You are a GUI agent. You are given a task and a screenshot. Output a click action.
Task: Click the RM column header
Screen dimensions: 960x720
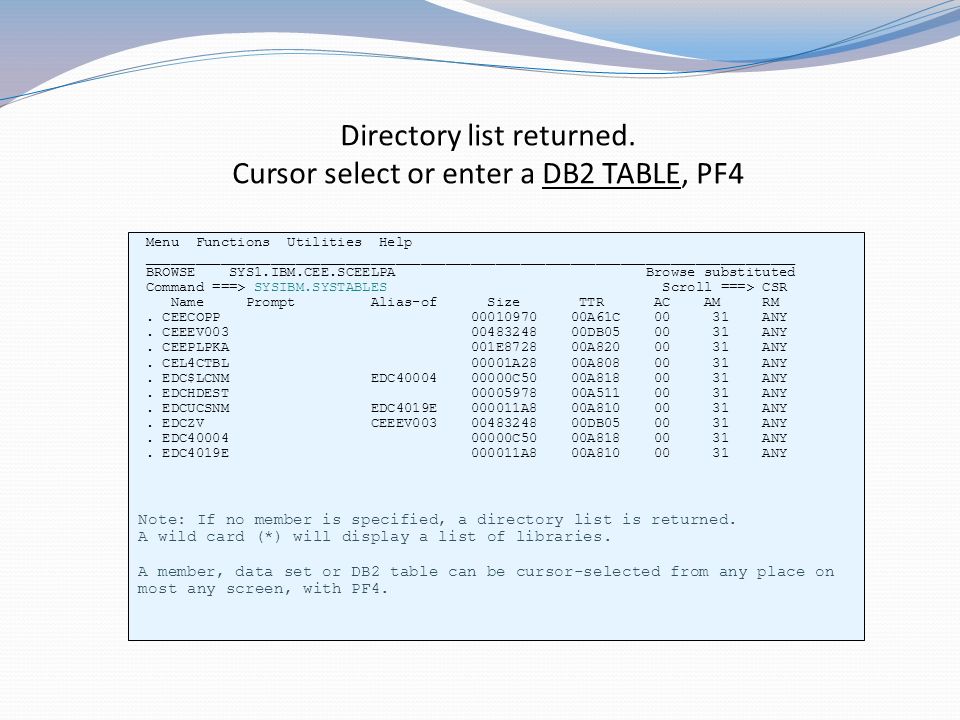tap(770, 302)
